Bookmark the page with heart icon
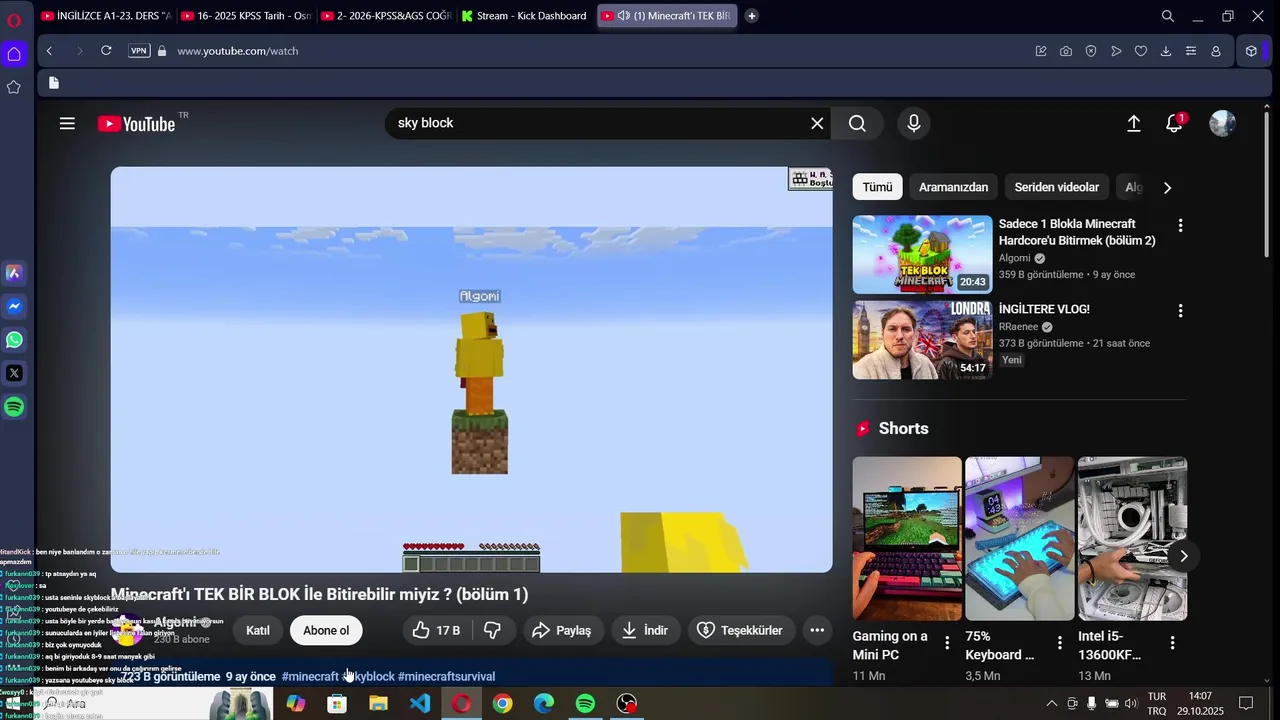1280x720 pixels. [1141, 51]
